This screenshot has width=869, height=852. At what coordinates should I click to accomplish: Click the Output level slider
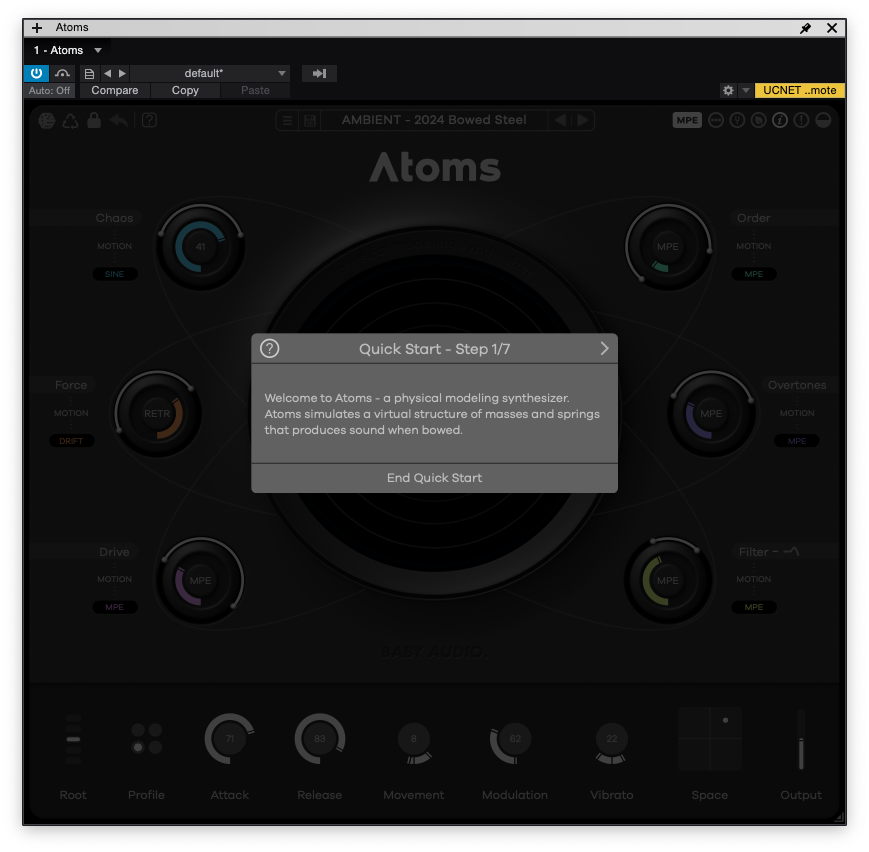(801, 739)
